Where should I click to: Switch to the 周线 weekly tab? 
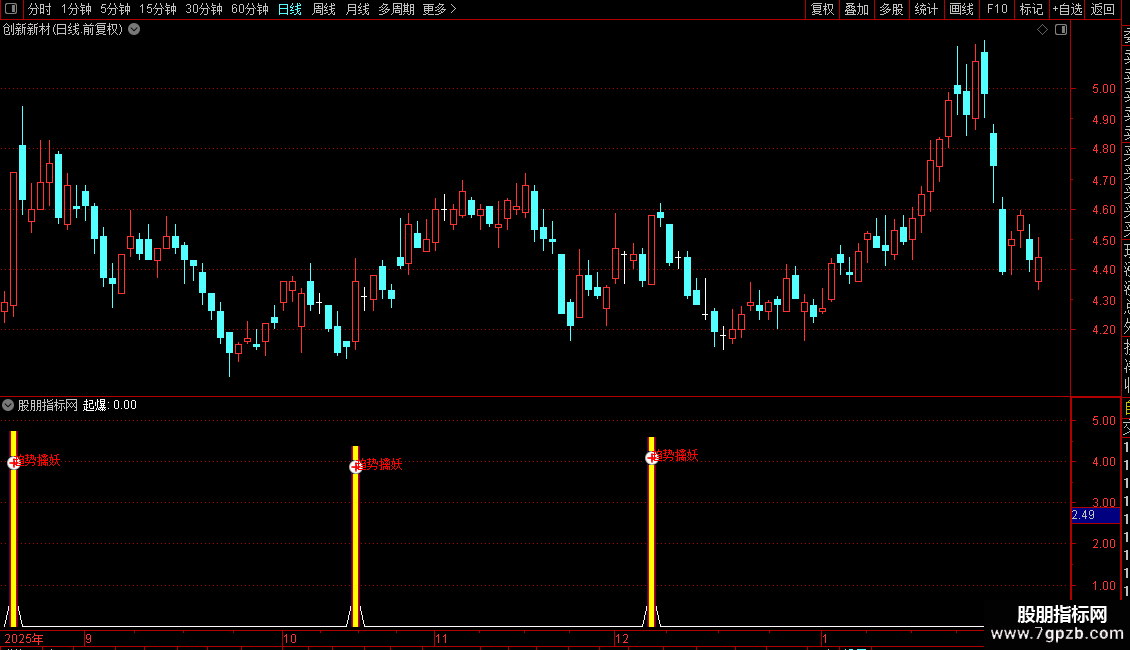click(x=324, y=9)
